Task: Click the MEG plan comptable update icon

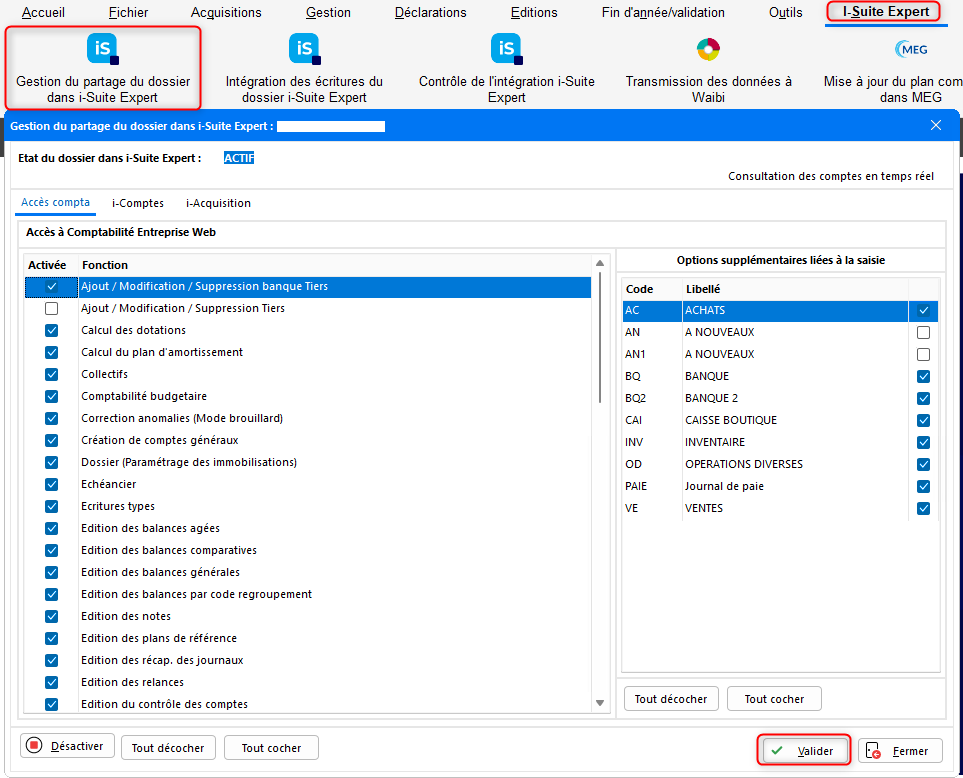Action: point(910,49)
